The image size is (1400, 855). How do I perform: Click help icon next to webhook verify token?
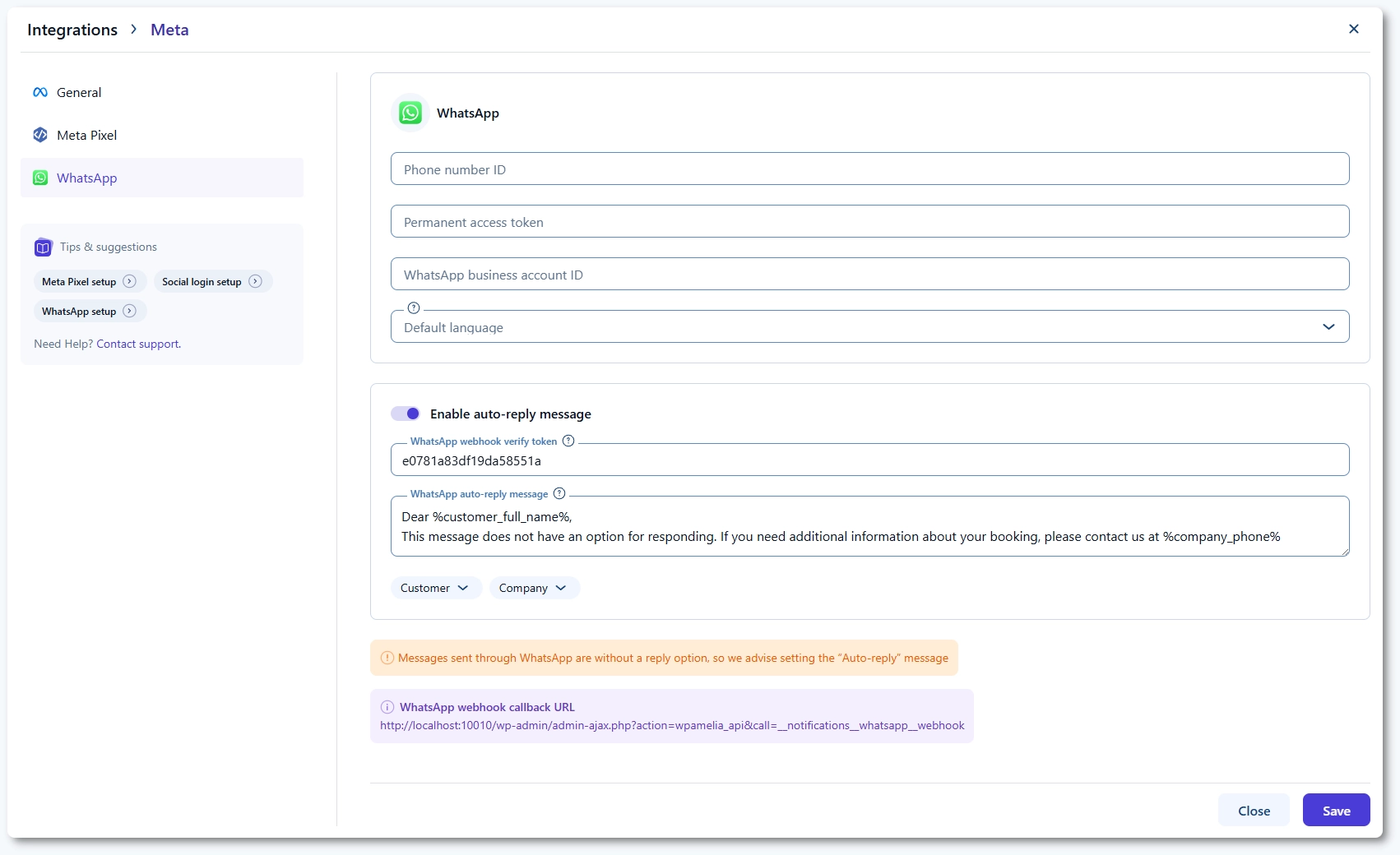point(568,441)
